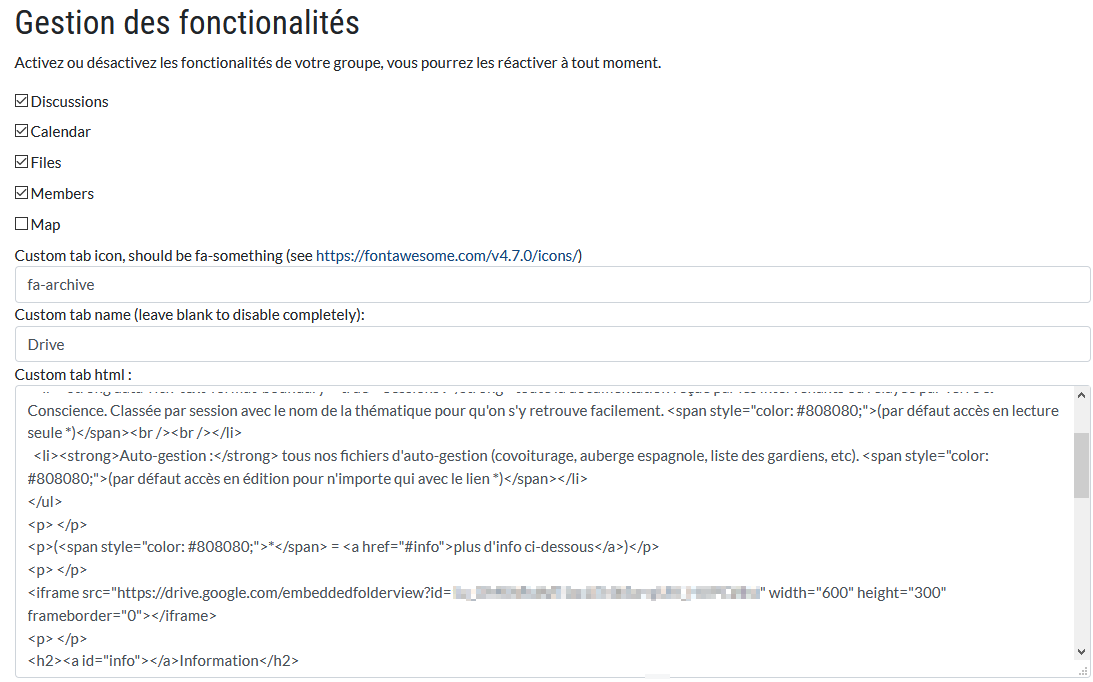The image size is (1093, 682).
Task: Uncheck the Members checkbox
Action: click(x=22, y=193)
